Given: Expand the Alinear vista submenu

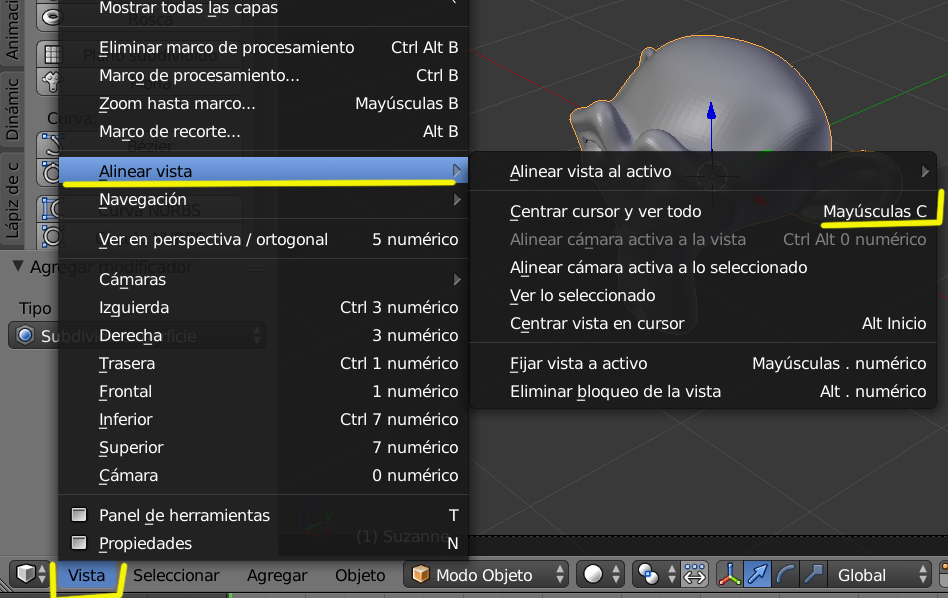Looking at the screenshot, I should click(264, 171).
